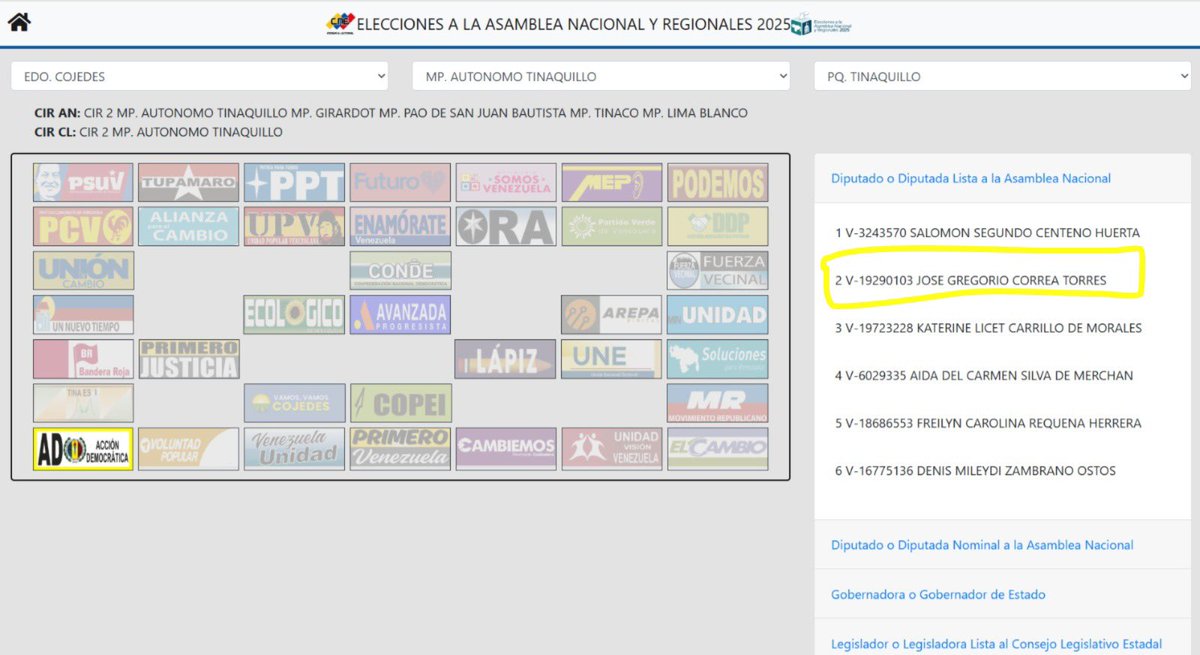This screenshot has height=655, width=1200.
Task: Click the CIR AN circuit description line
Action: coord(391,113)
